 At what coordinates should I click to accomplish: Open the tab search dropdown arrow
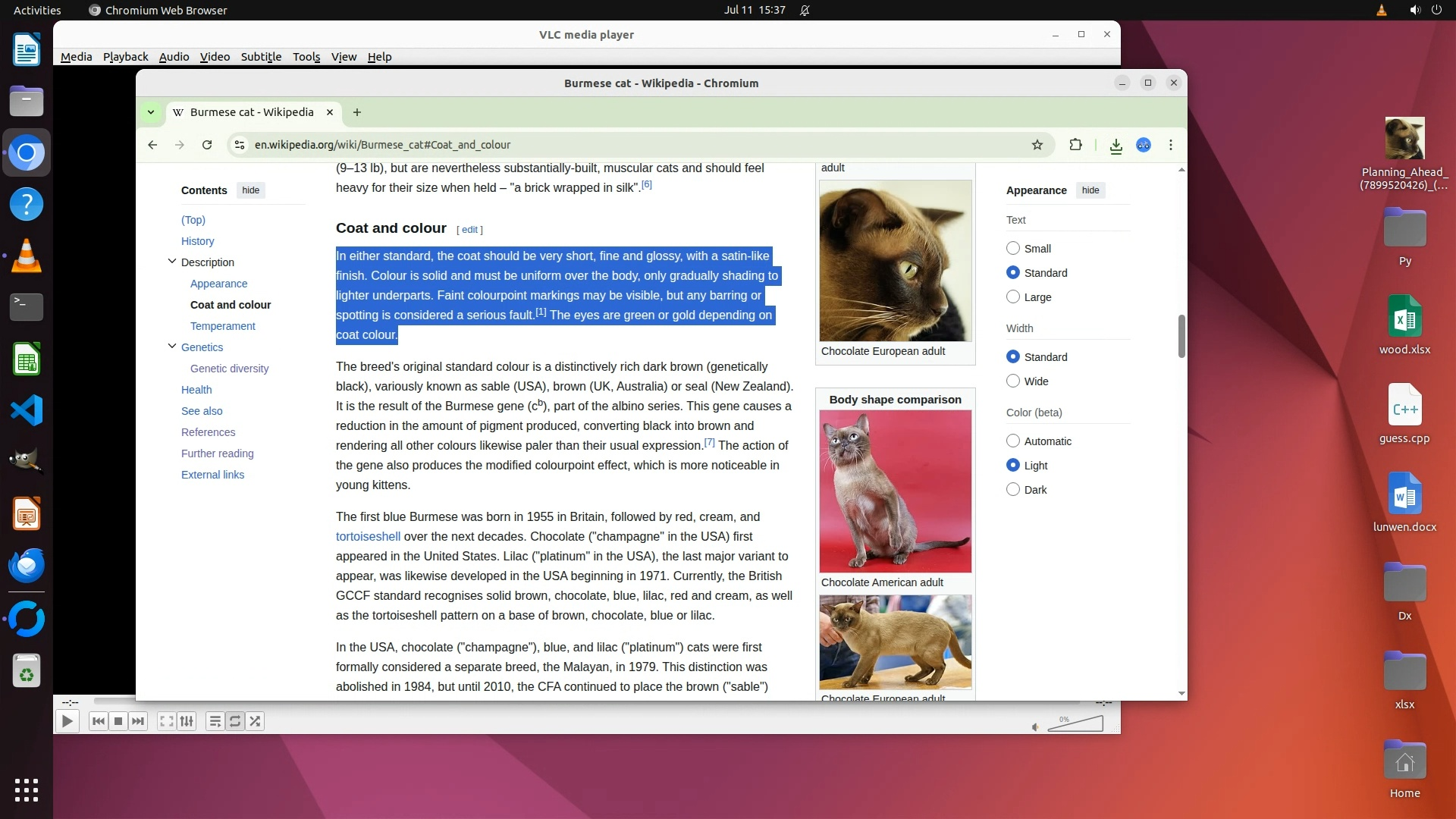150,112
